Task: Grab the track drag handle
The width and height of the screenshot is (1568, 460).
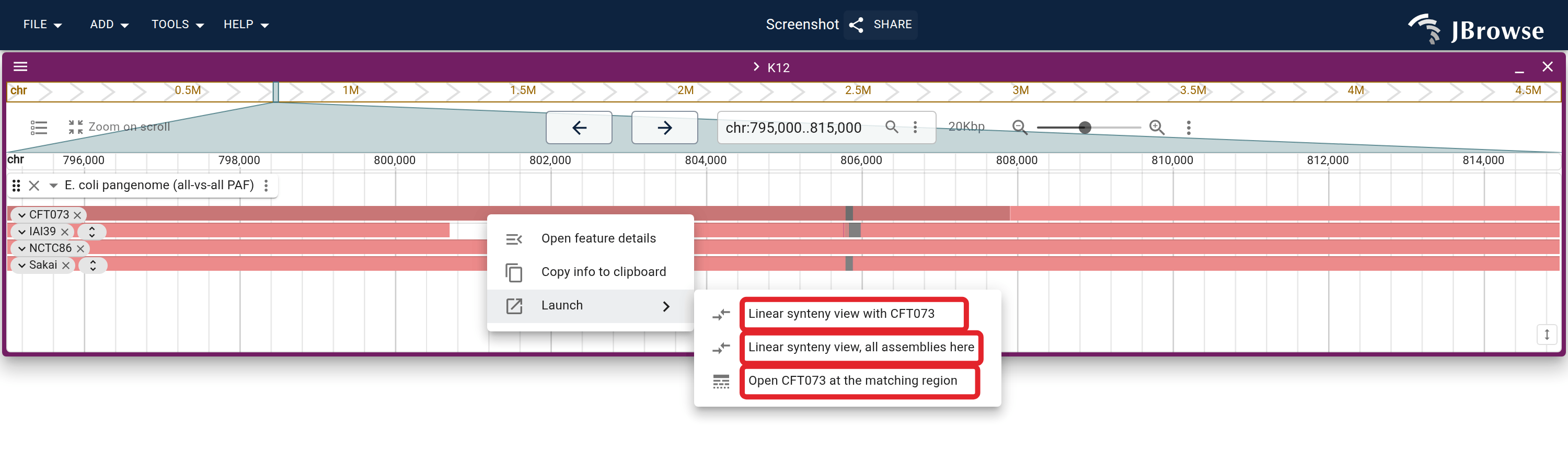Action: 16,186
